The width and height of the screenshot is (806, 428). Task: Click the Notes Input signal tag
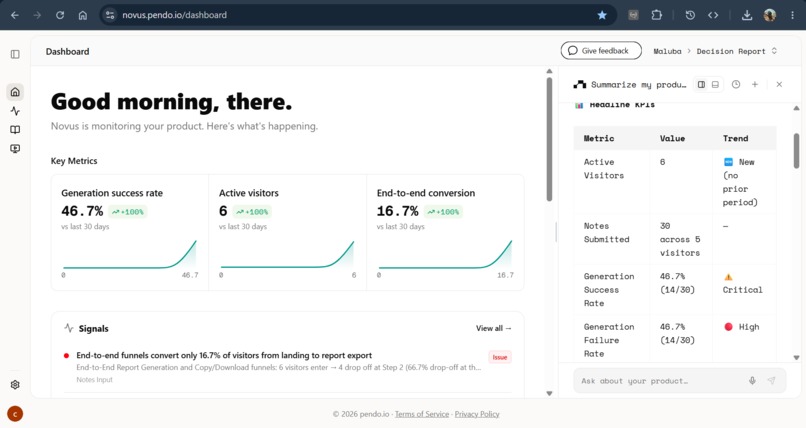[94, 380]
